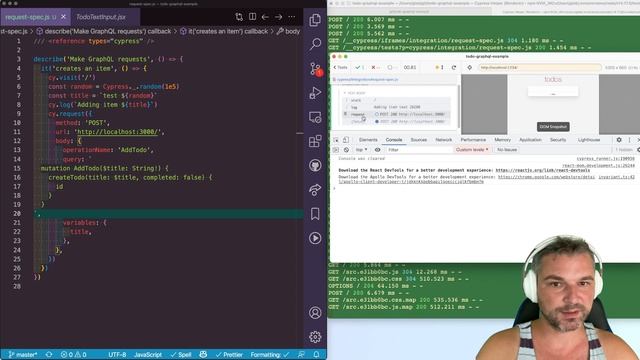Split the editor to the right
Viewport: 640px width, 360px height.
253,17
